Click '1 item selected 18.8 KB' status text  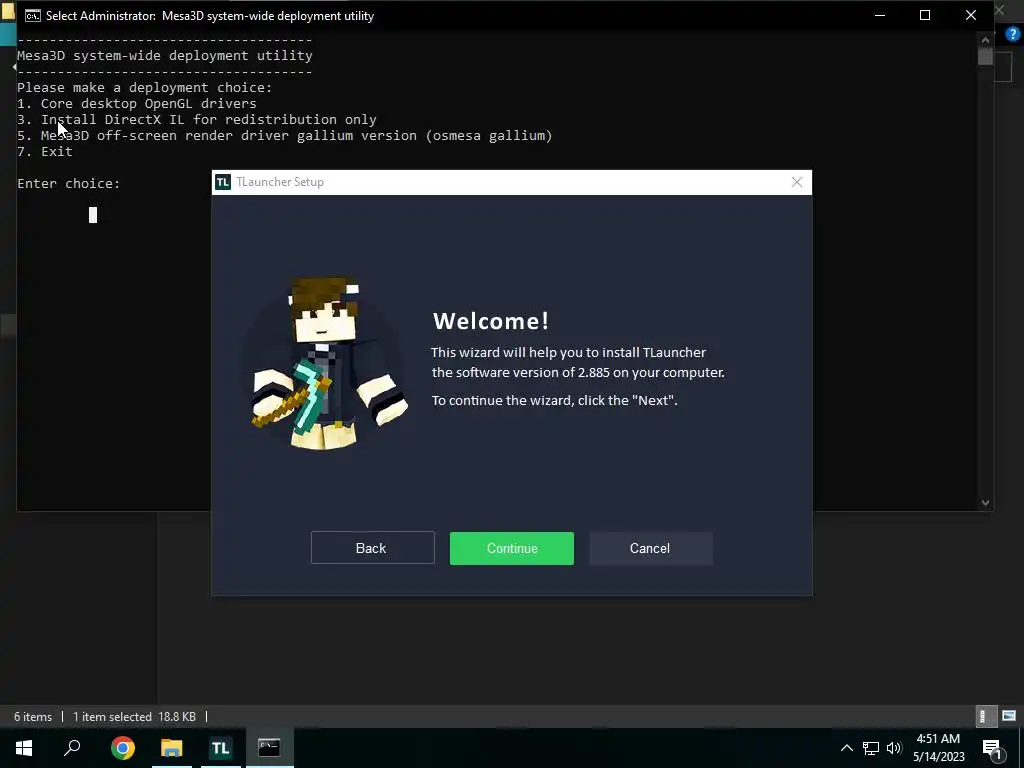(x=134, y=716)
